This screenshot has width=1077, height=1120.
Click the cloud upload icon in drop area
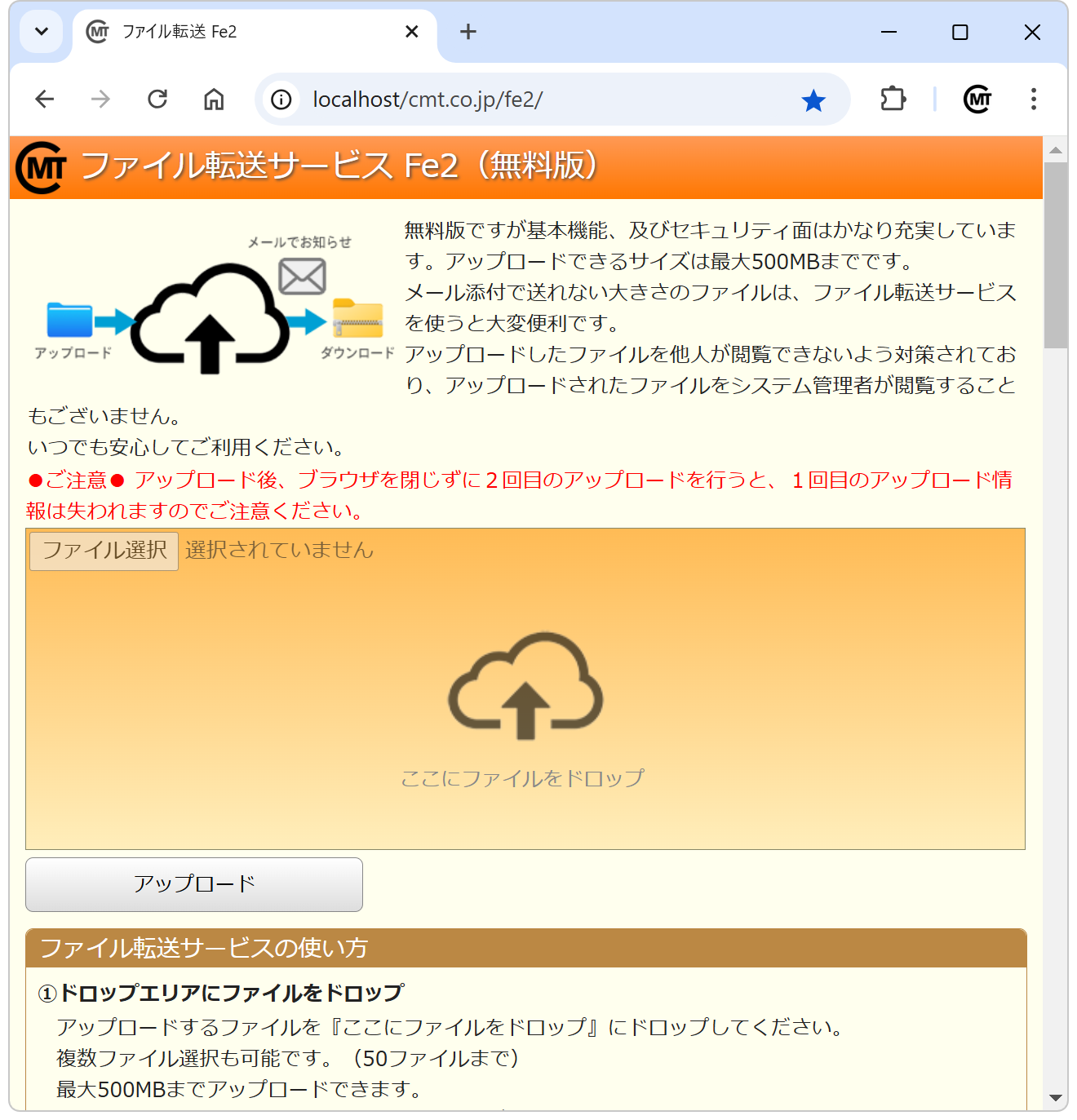pyautogui.click(x=525, y=686)
